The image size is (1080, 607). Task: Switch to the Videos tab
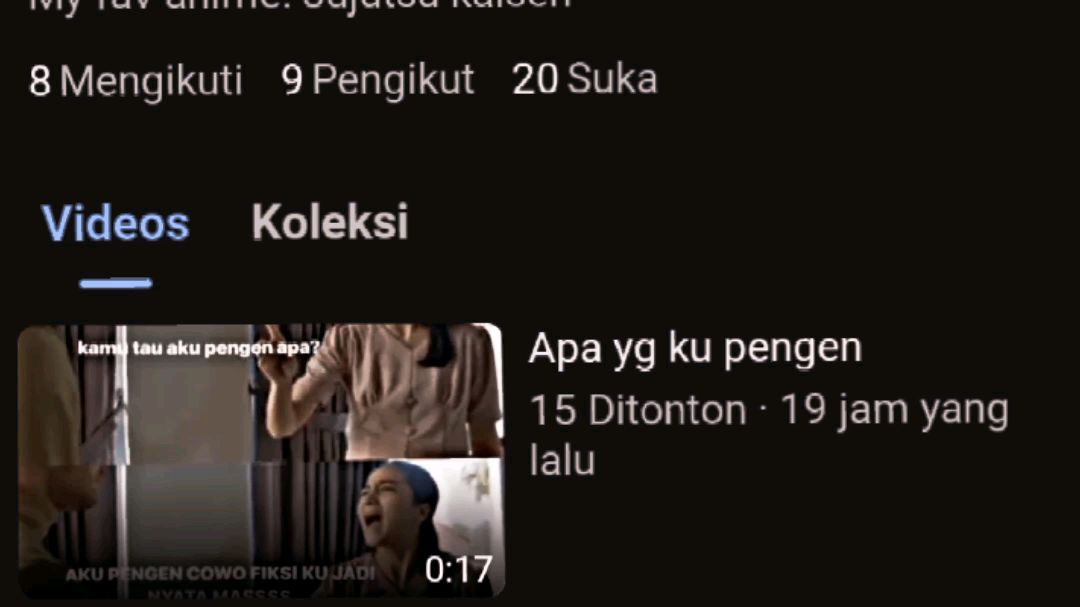coord(115,223)
